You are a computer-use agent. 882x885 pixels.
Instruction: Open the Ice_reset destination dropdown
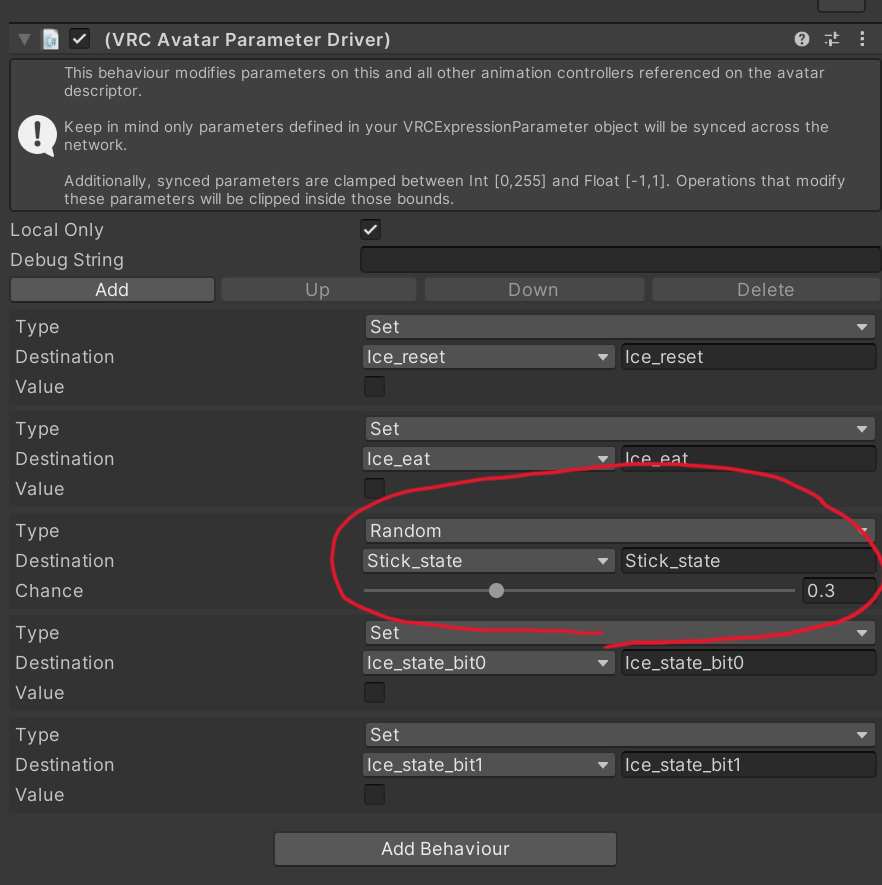coord(489,357)
